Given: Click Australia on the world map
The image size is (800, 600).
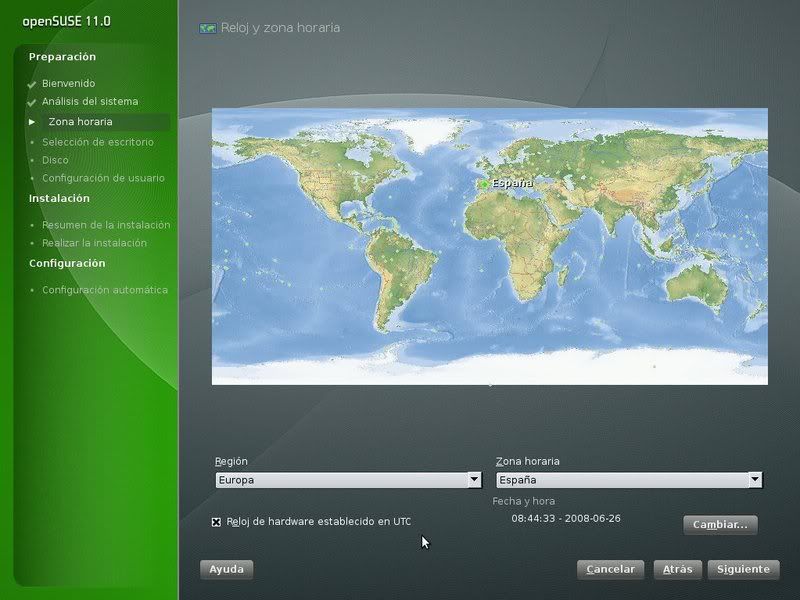Looking at the screenshot, I should click(697, 286).
